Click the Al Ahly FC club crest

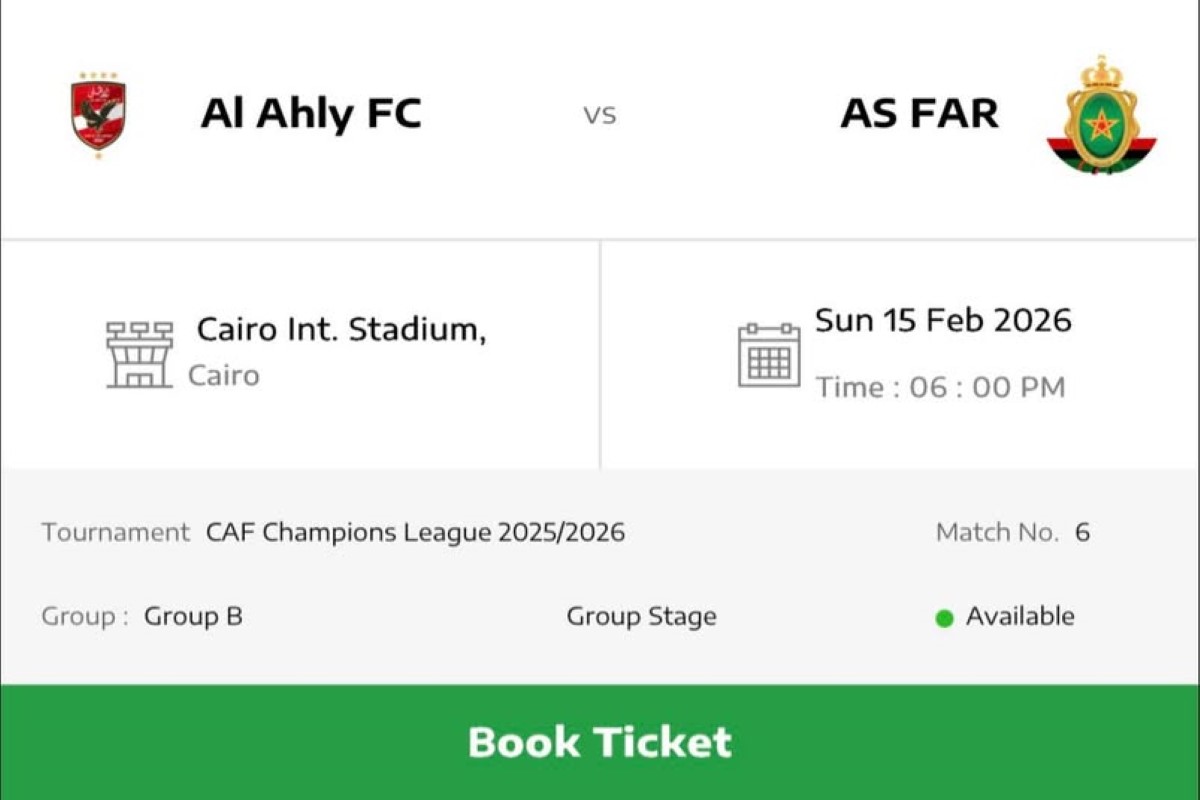pos(98,115)
